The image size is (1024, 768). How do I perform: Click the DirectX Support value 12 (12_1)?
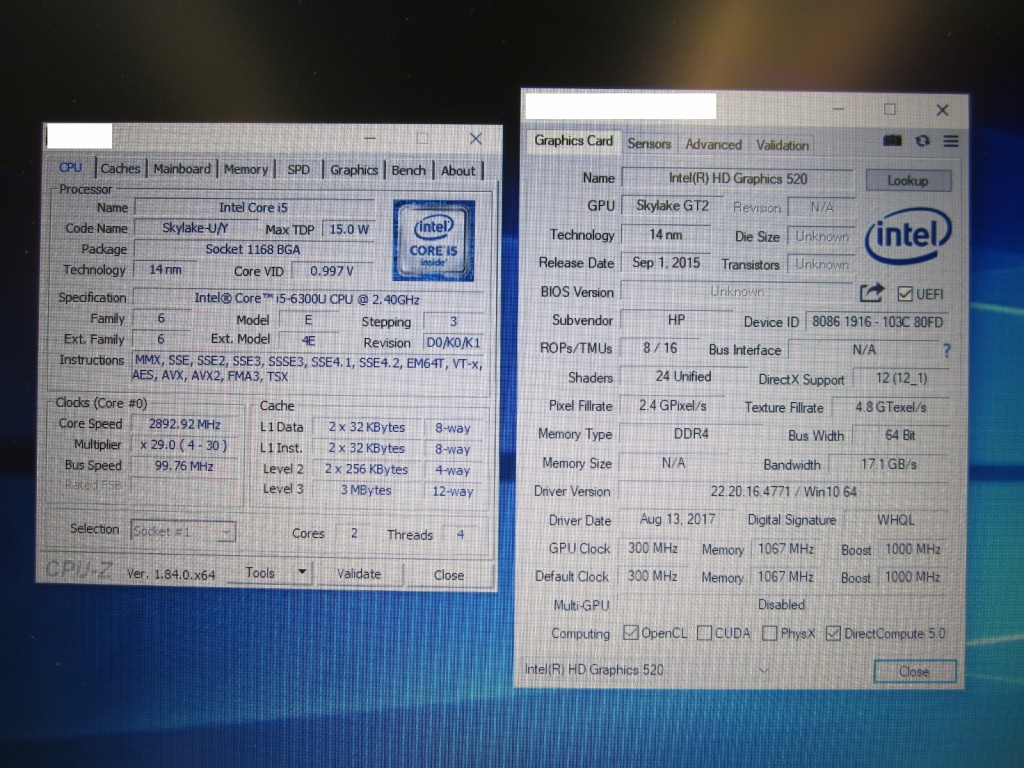pos(901,378)
